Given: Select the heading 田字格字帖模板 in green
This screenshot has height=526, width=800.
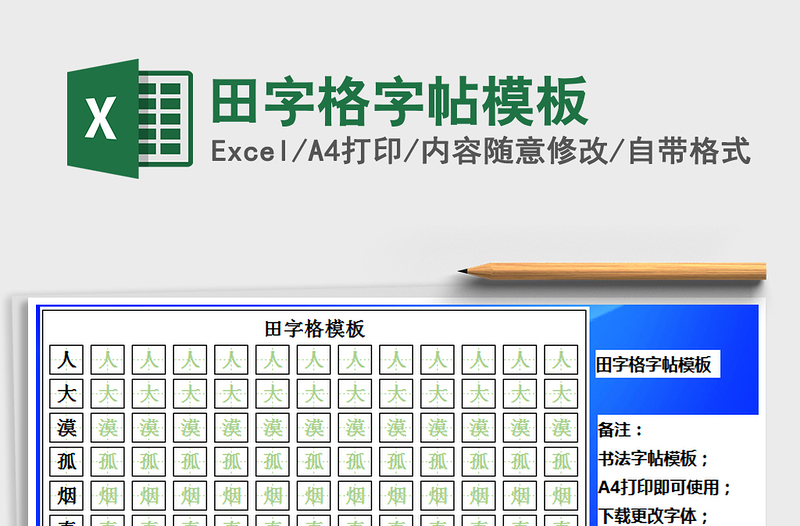Looking at the screenshot, I should click(400, 101).
